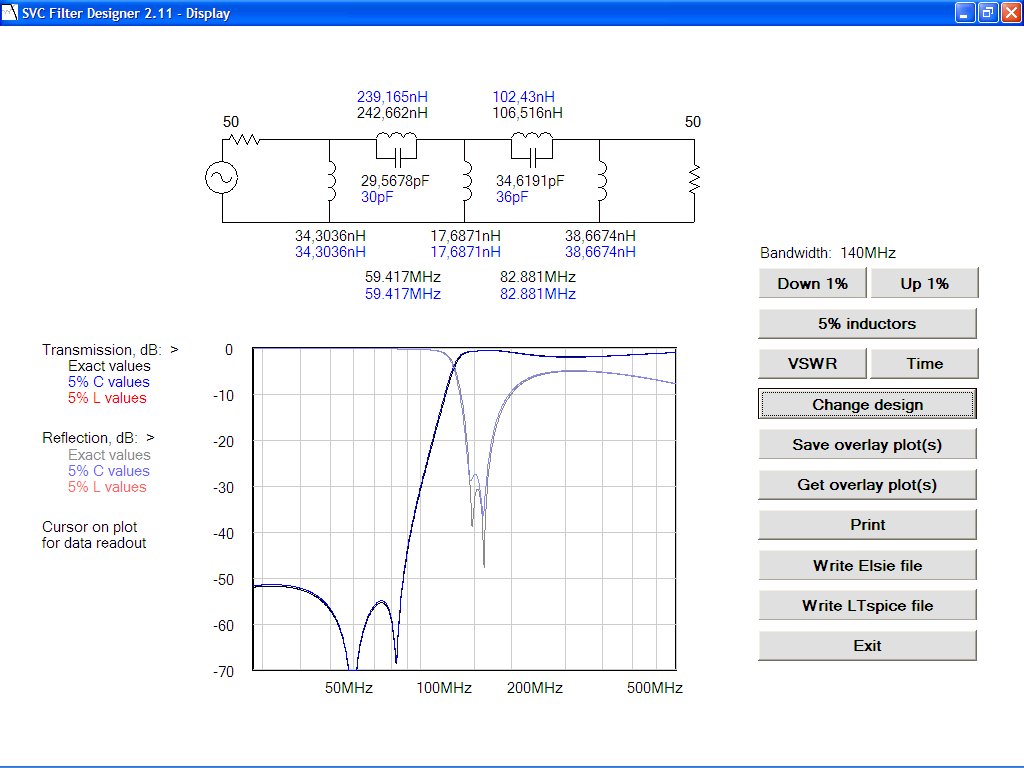Viewport: 1024px width, 768px height.
Task: Restore down the application window
Action: pos(987,13)
